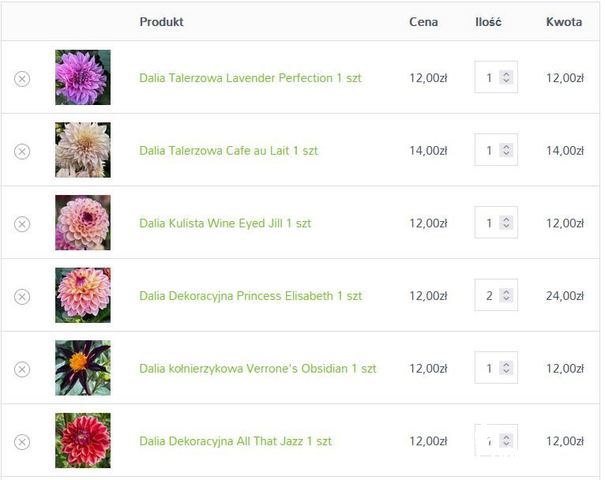
Task: Click quantity stepper arrows for Lavender Perfection
Action: [506, 77]
